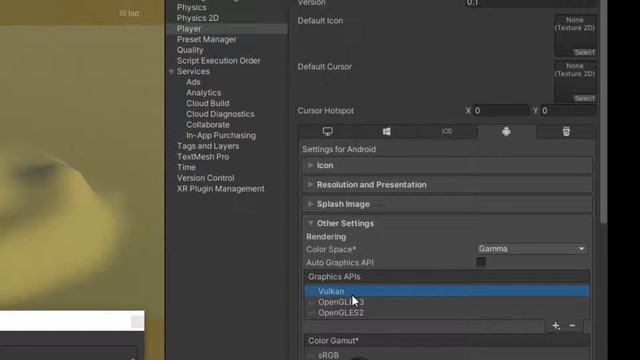Open Time settings category
The image size is (640, 360).
186,167
